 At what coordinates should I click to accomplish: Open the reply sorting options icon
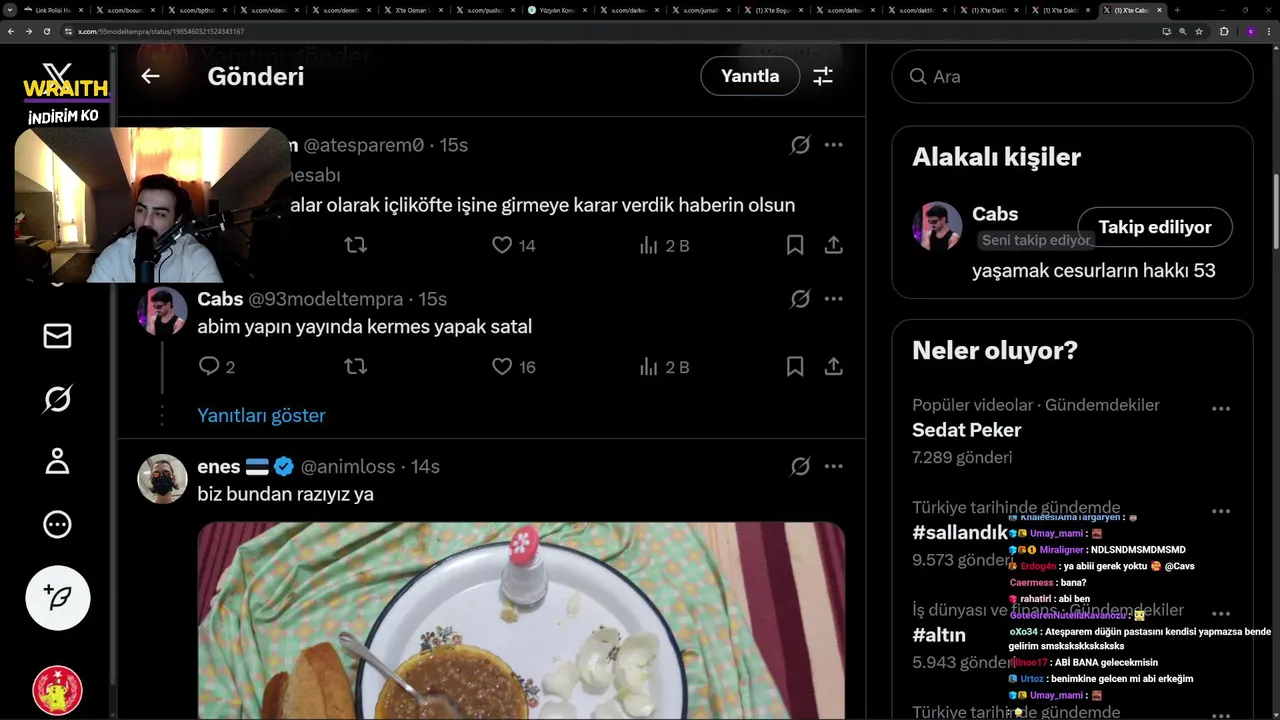pos(823,76)
